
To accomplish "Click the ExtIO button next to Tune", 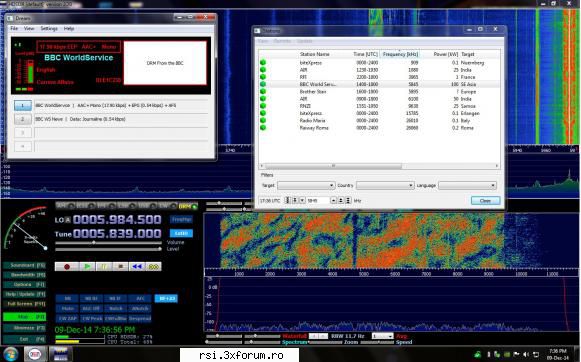I will coord(181,233).
